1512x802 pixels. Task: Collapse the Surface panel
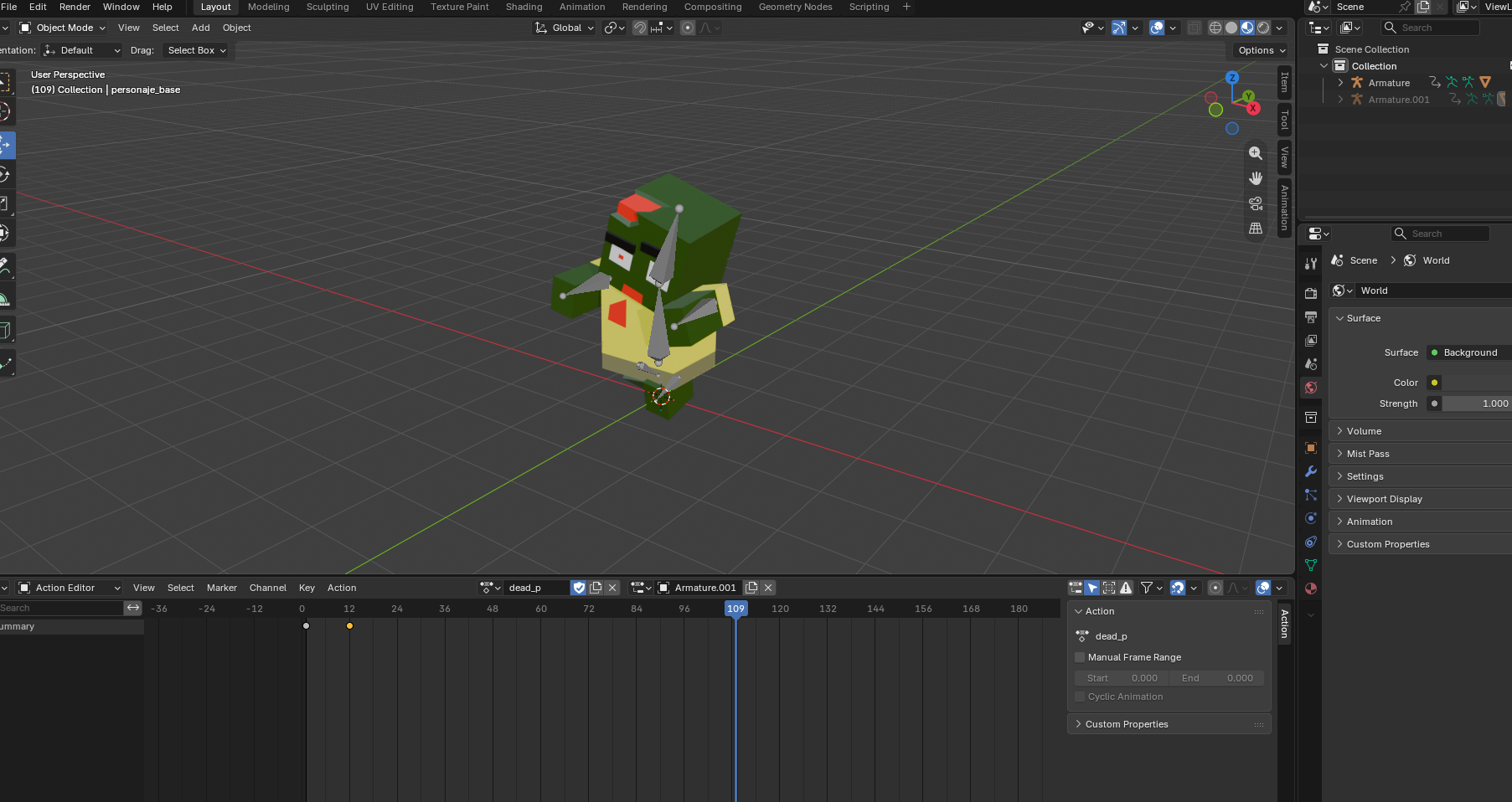1363,318
